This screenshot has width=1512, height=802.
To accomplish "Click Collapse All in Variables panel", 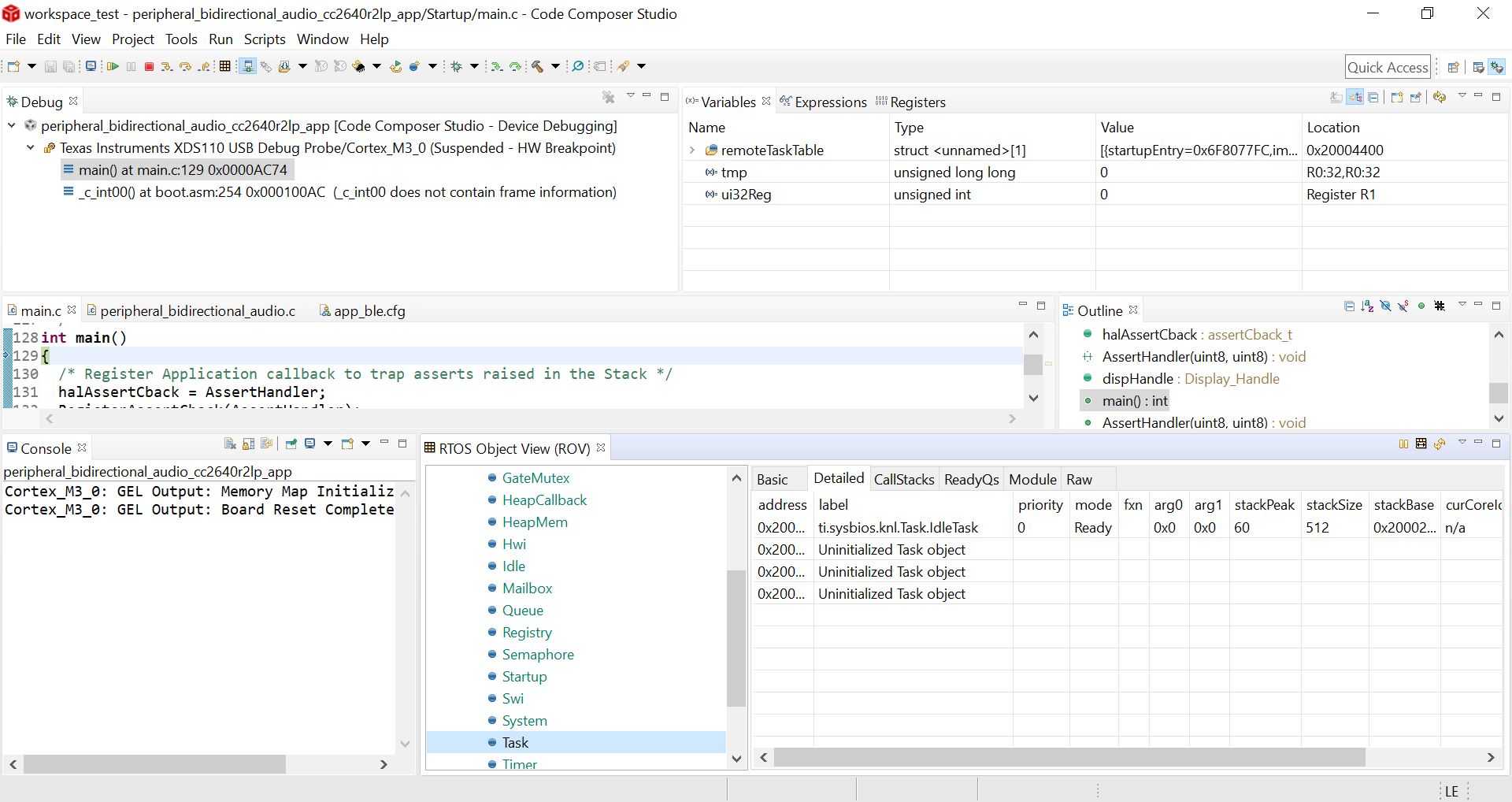I will [x=1373, y=98].
